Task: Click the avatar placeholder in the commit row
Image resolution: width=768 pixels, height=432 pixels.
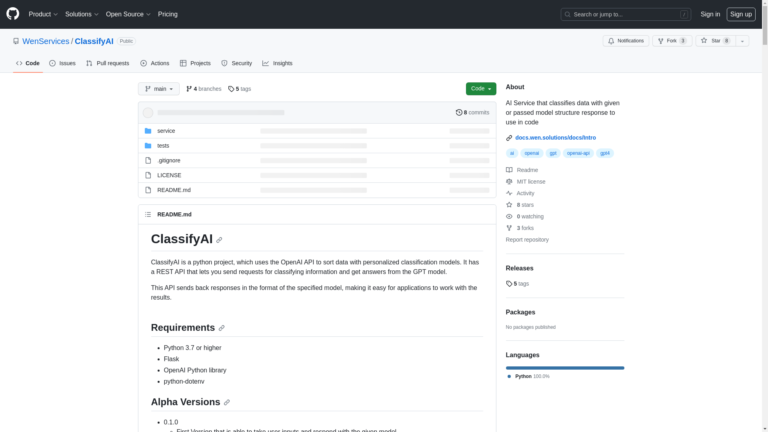Action: 148,113
